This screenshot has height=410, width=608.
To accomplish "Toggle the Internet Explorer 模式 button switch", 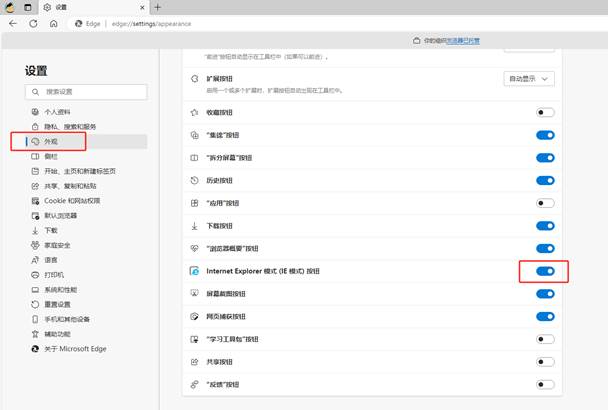I will (x=545, y=271).
